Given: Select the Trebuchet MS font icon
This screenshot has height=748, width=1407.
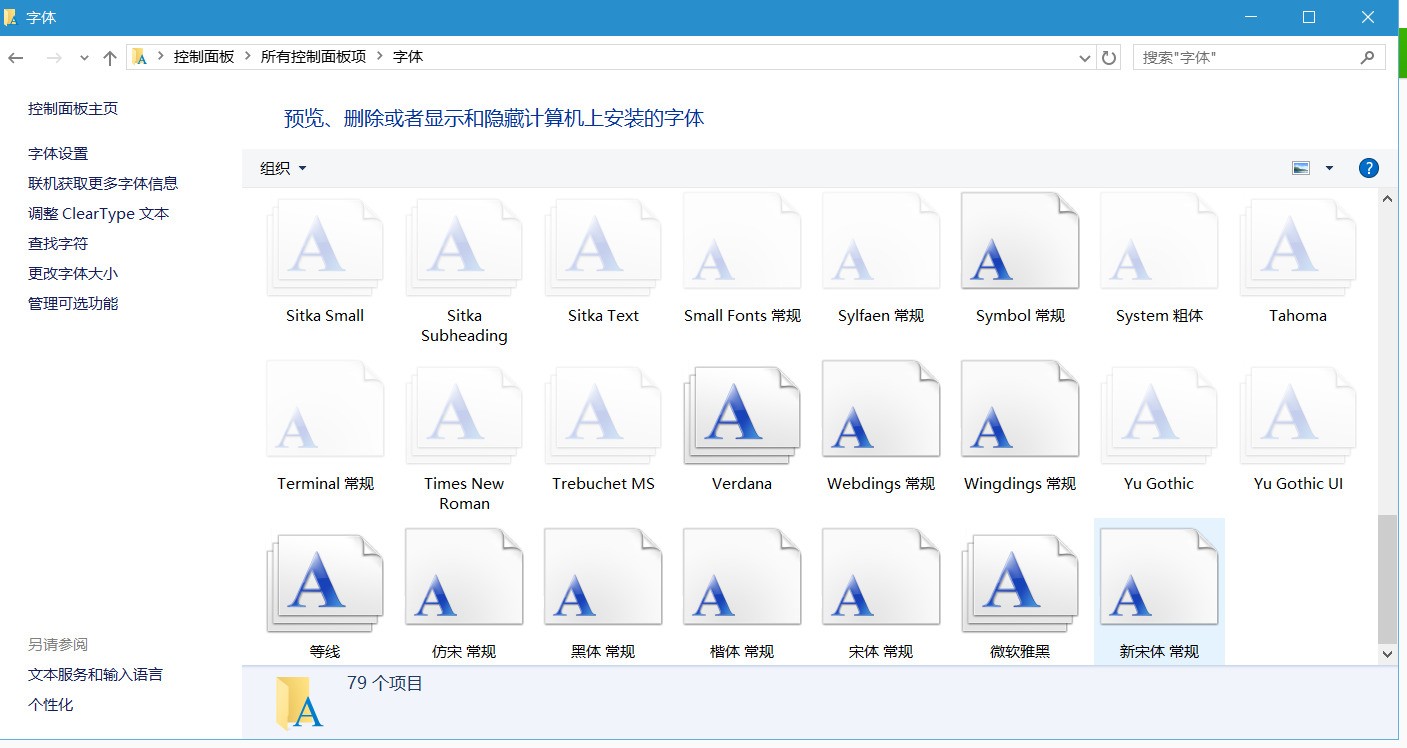Looking at the screenshot, I should click(603, 415).
